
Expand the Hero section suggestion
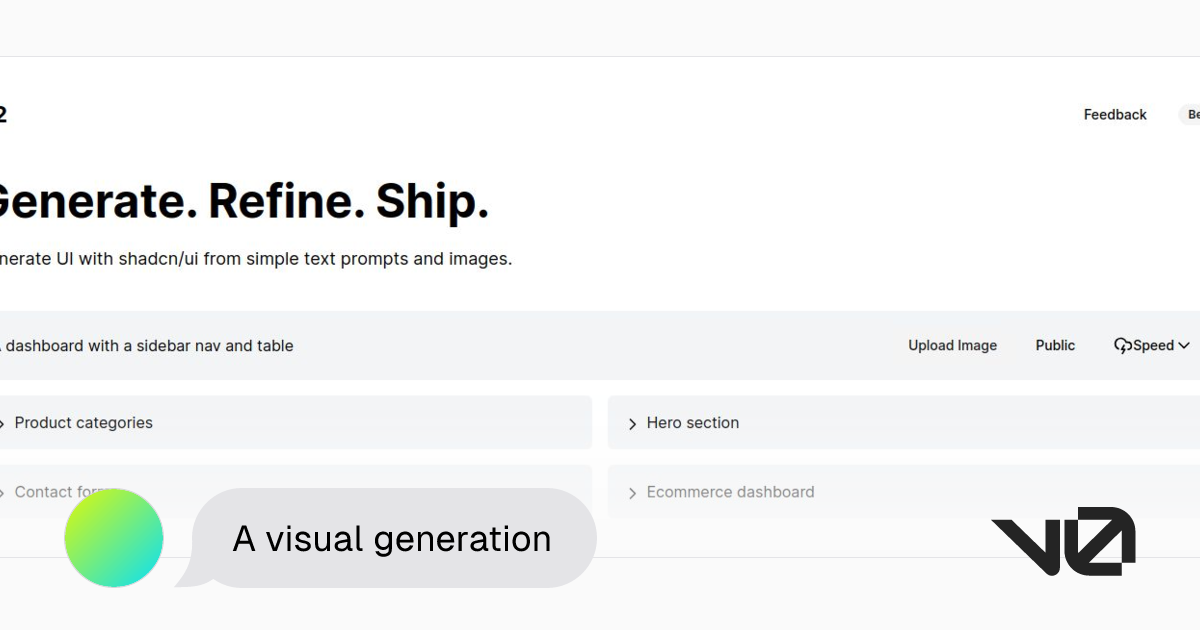[693, 423]
